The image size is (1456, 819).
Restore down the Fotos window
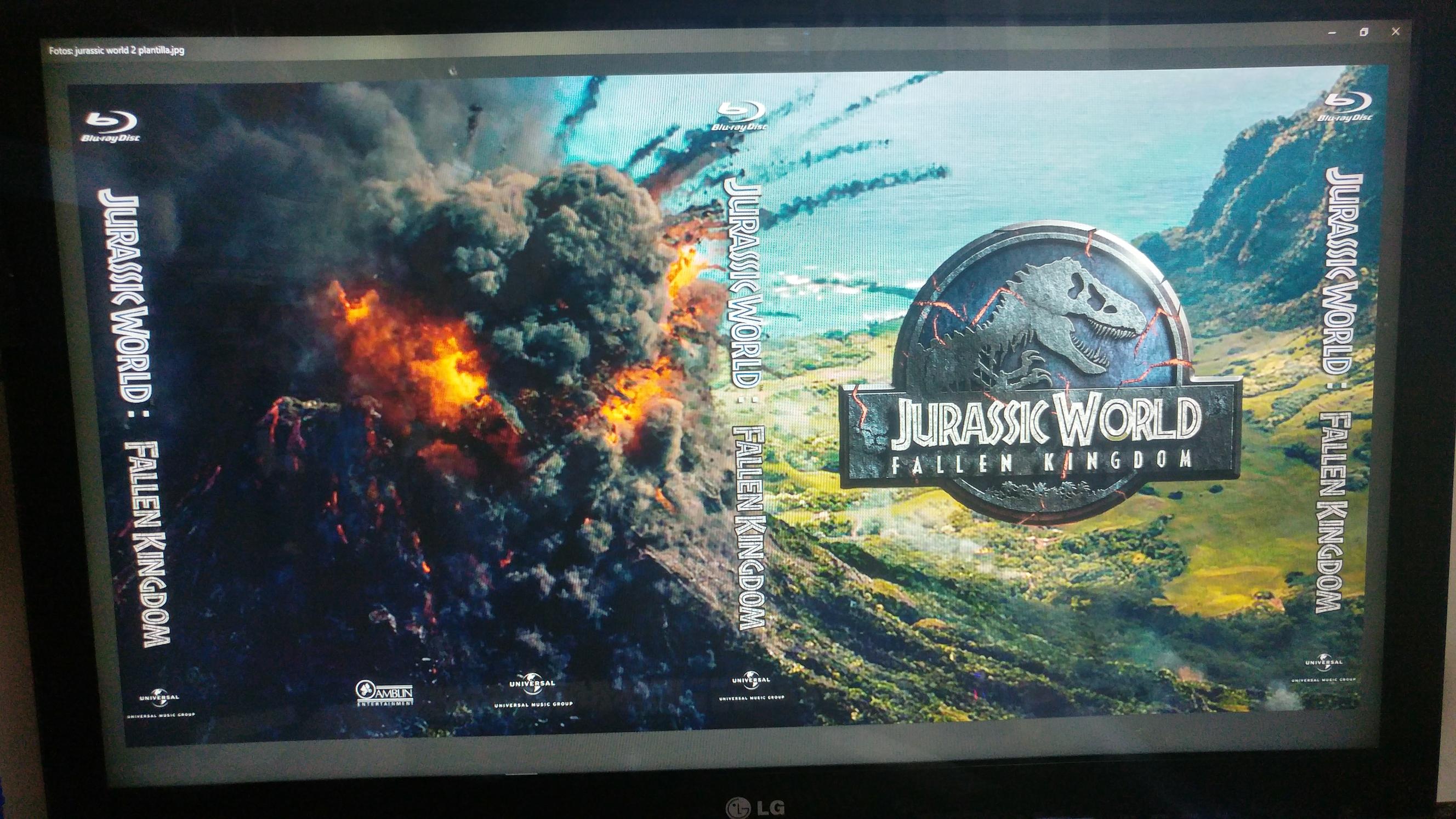[1363, 33]
